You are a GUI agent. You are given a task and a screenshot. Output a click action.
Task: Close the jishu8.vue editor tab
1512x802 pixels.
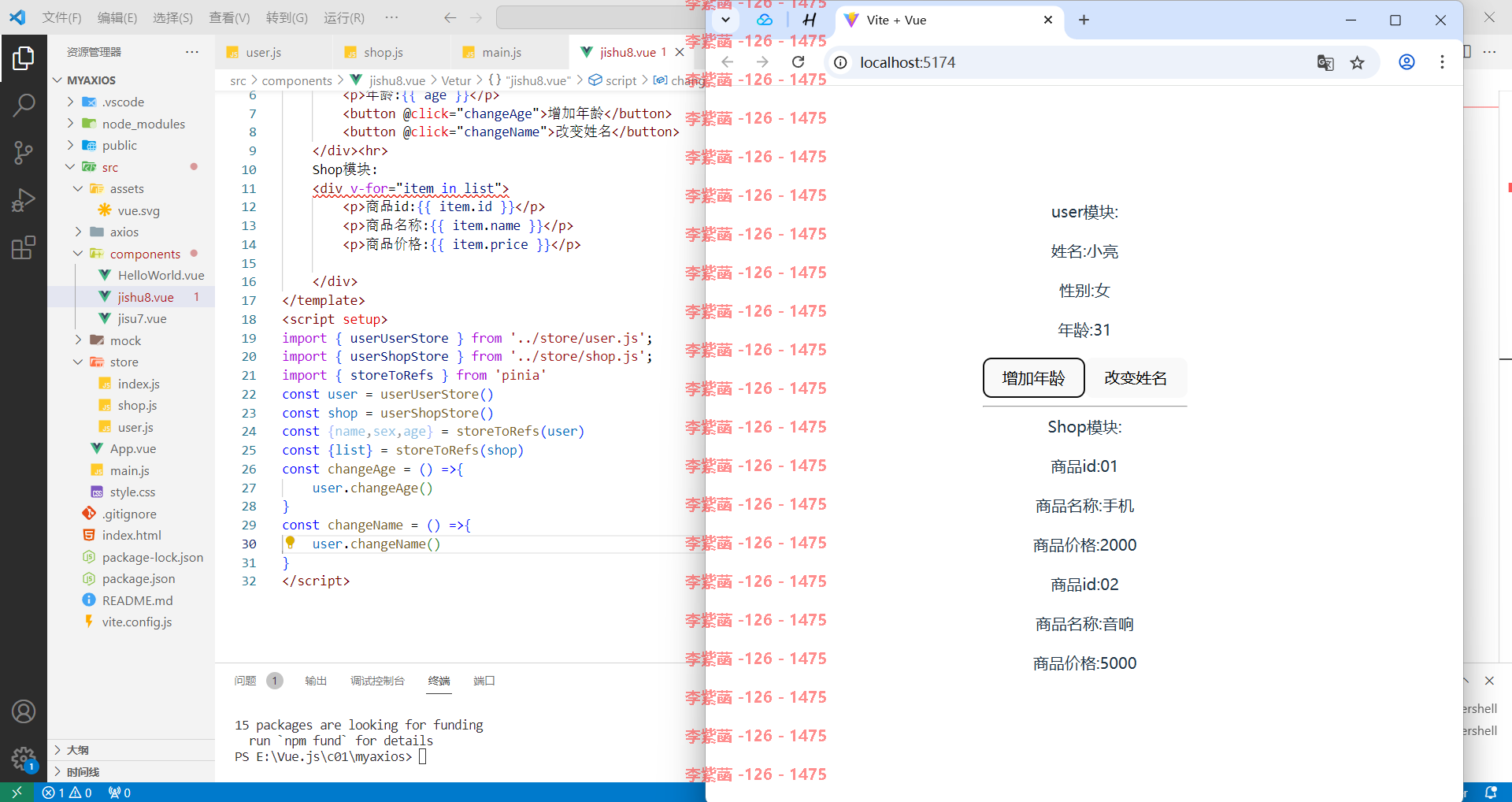(680, 52)
